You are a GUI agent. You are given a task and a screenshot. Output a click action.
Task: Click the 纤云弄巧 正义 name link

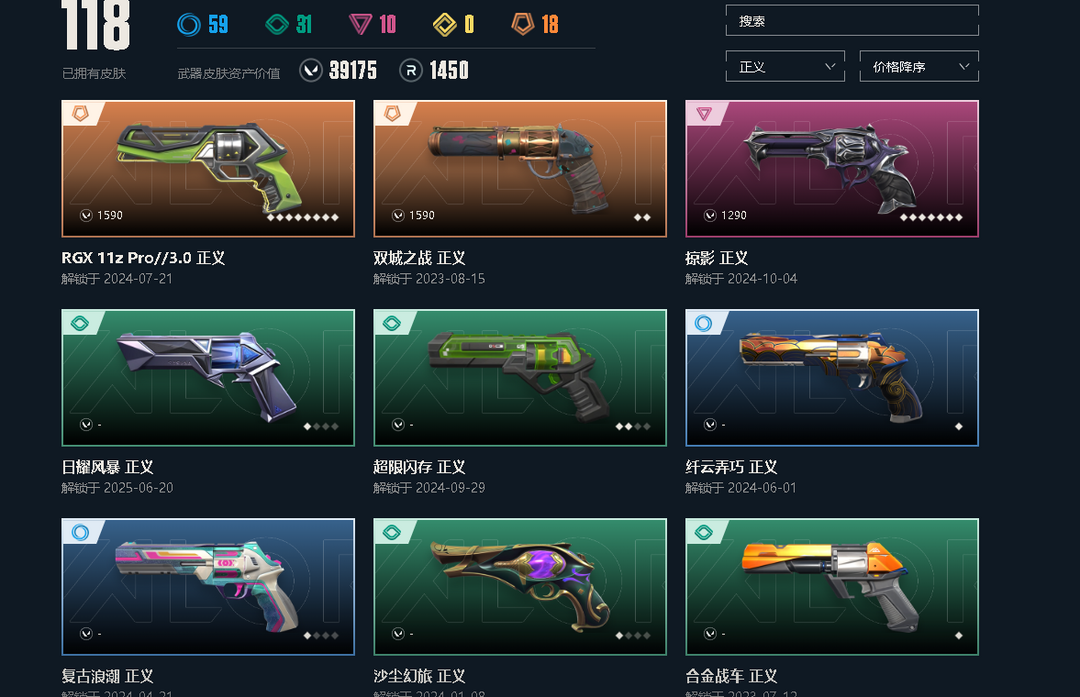(x=731, y=467)
